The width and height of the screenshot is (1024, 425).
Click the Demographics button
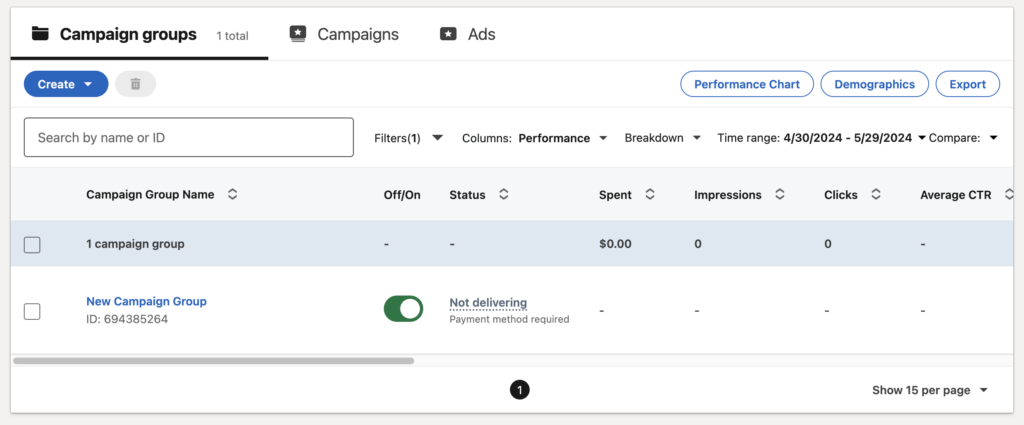(874, 84)
